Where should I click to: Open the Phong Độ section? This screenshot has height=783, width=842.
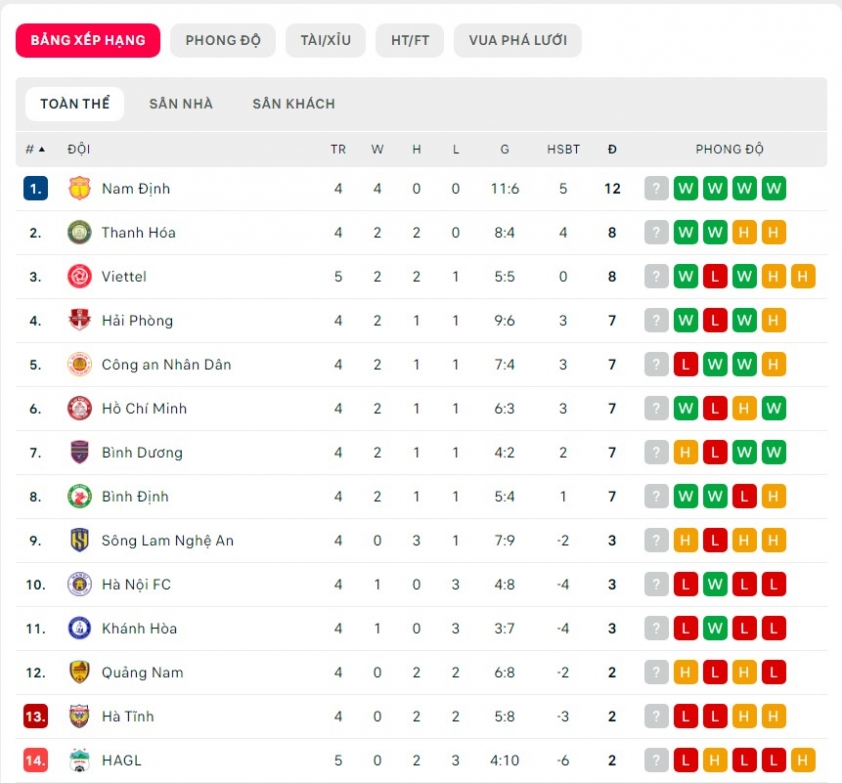[223, 40]
